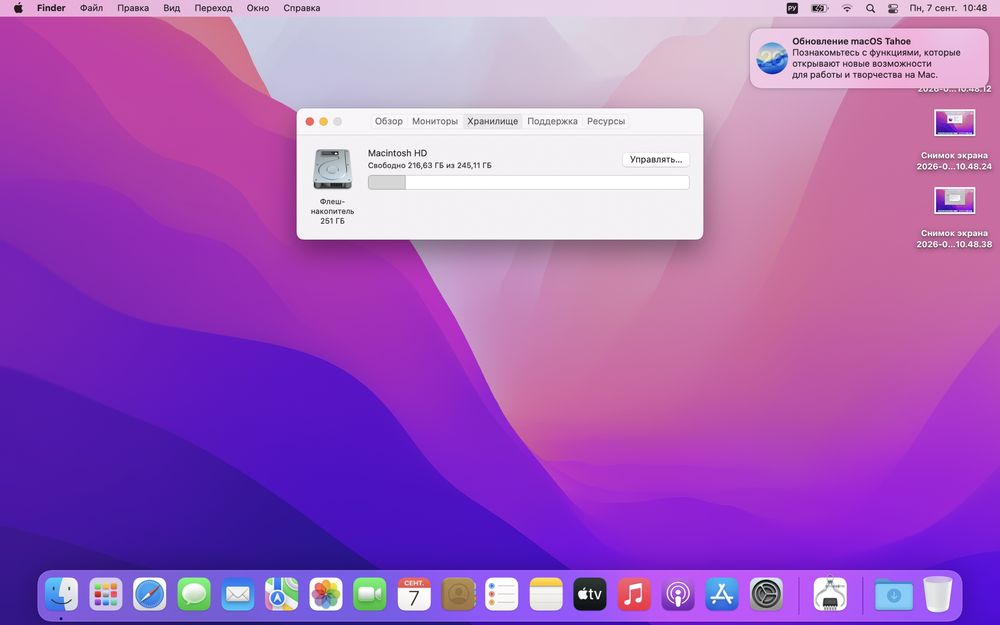
Task: Open Contacts app in the Dock
Action: click(x=458, y=594)
